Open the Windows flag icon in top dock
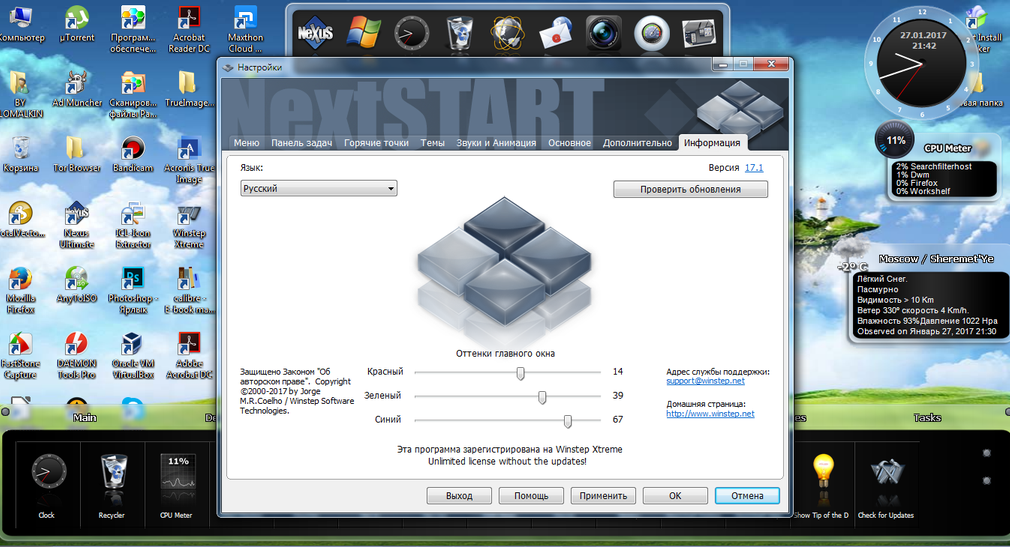This screenshot has width=1010, height=547. (x=363, y=33)
